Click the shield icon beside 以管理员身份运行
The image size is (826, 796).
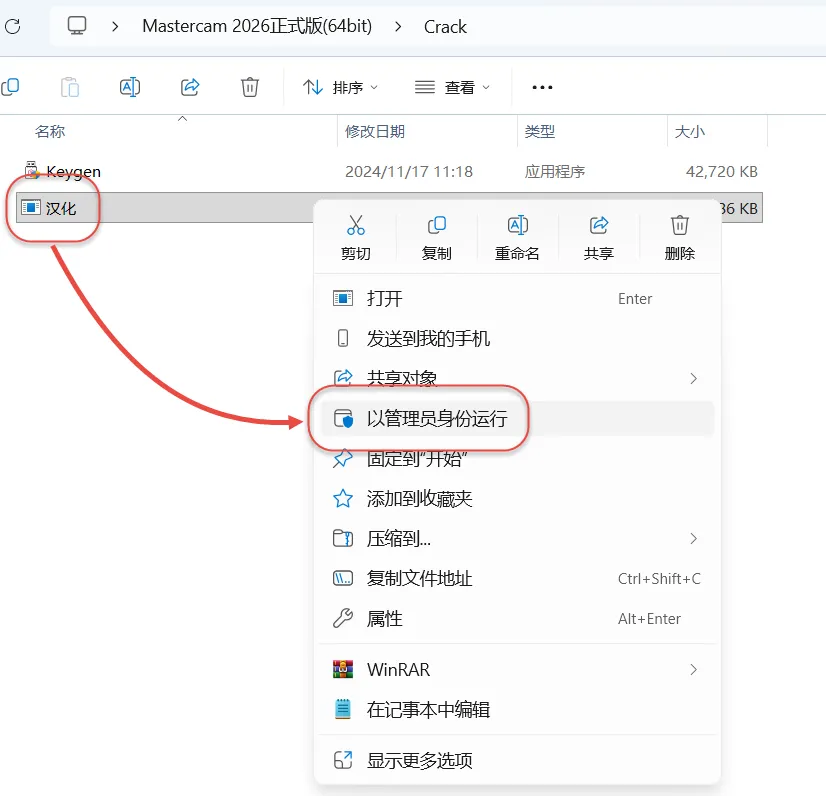(x=343, y=418)
